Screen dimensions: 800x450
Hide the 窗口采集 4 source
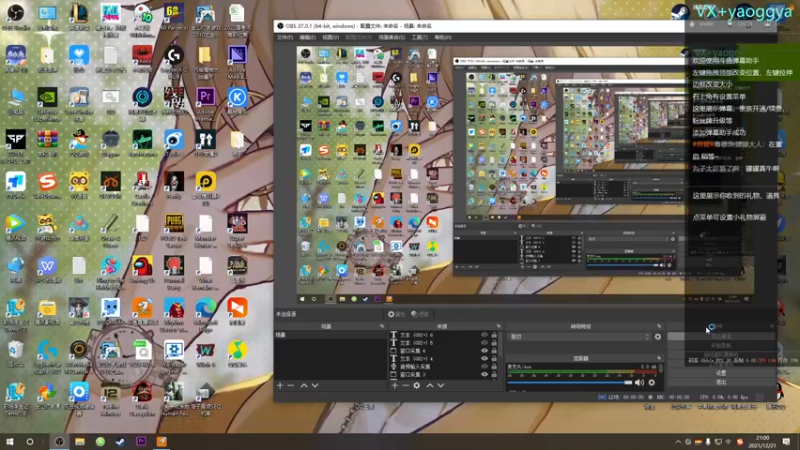pyautogui.click(x=484, y=351)
